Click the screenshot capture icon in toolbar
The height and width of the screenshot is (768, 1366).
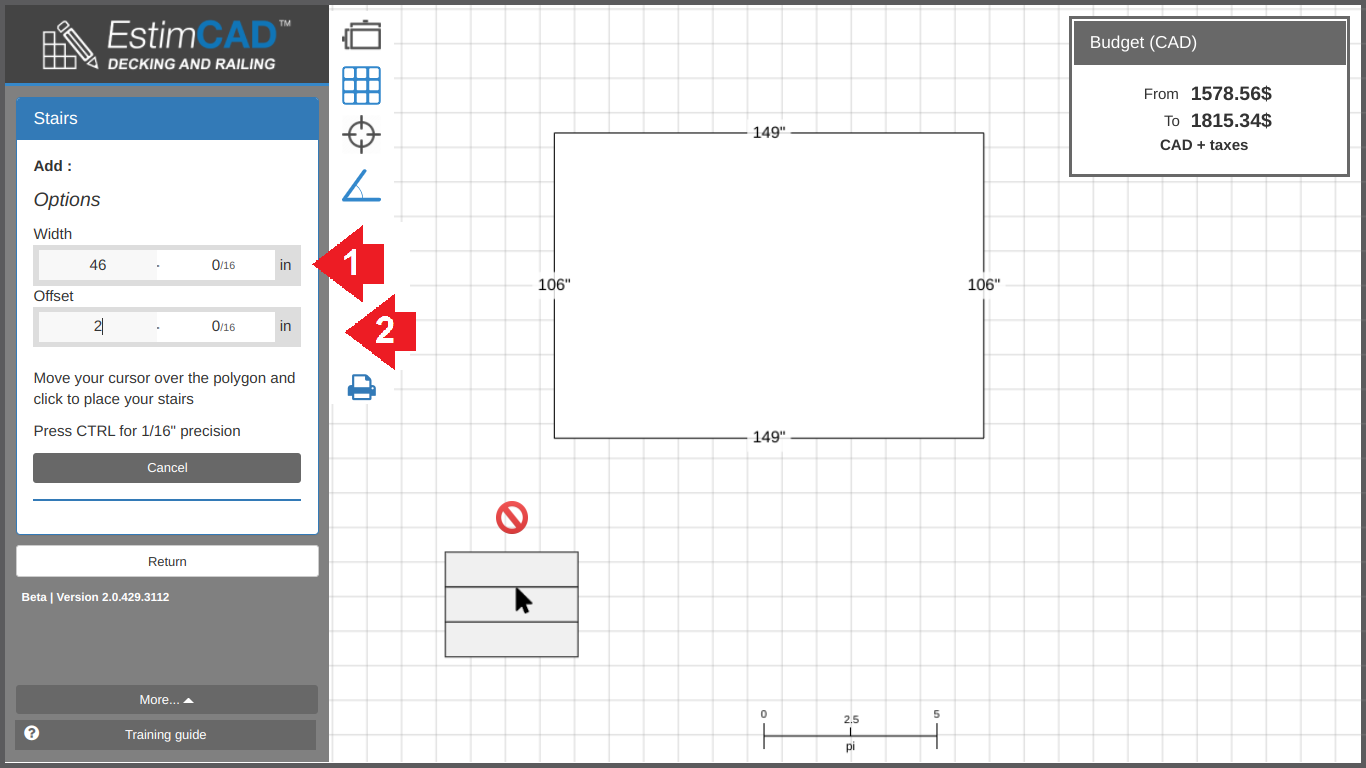tap(361, 35)
